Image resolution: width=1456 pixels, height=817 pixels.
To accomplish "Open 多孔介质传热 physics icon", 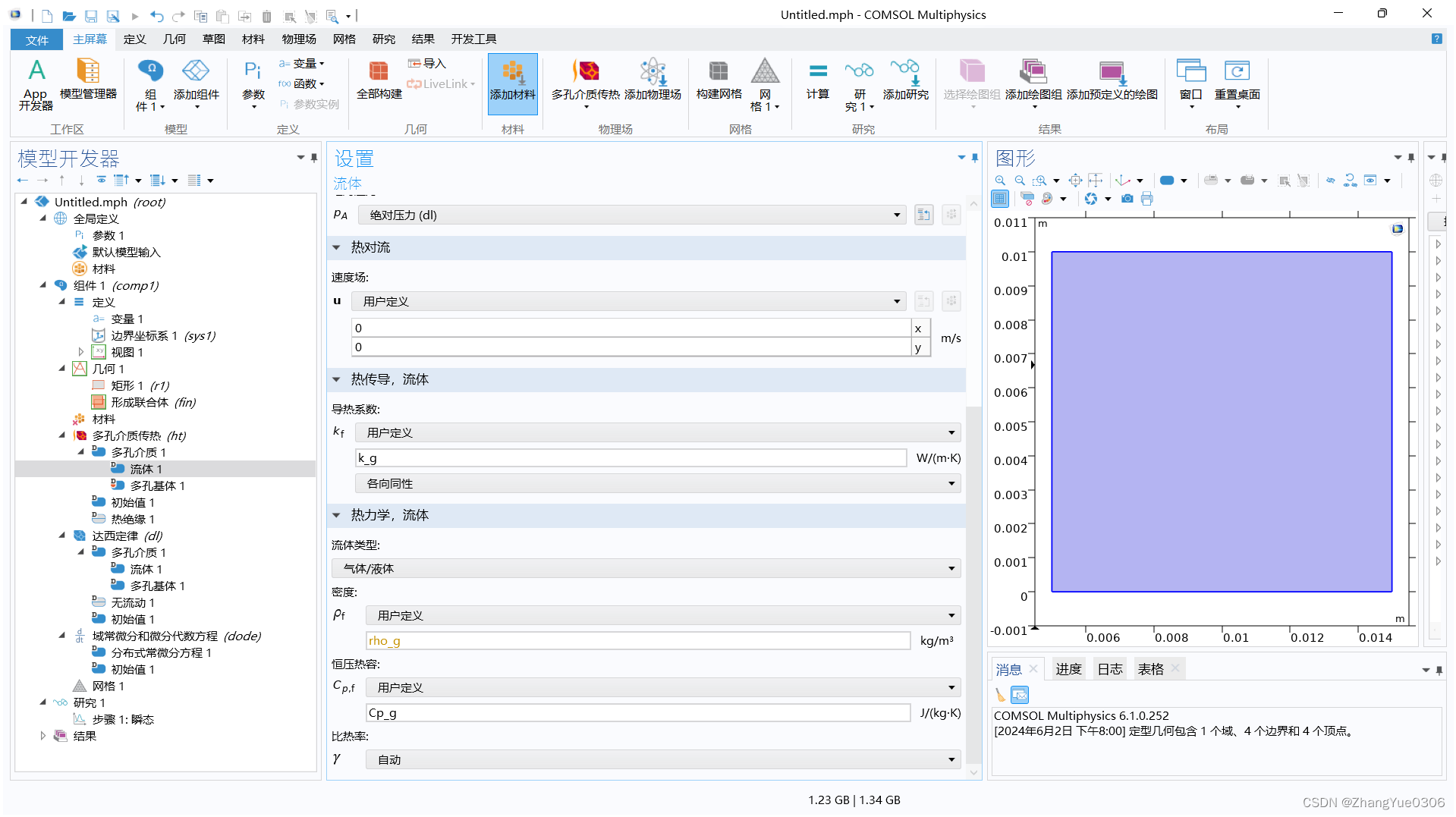I will (x=585, y=83).
